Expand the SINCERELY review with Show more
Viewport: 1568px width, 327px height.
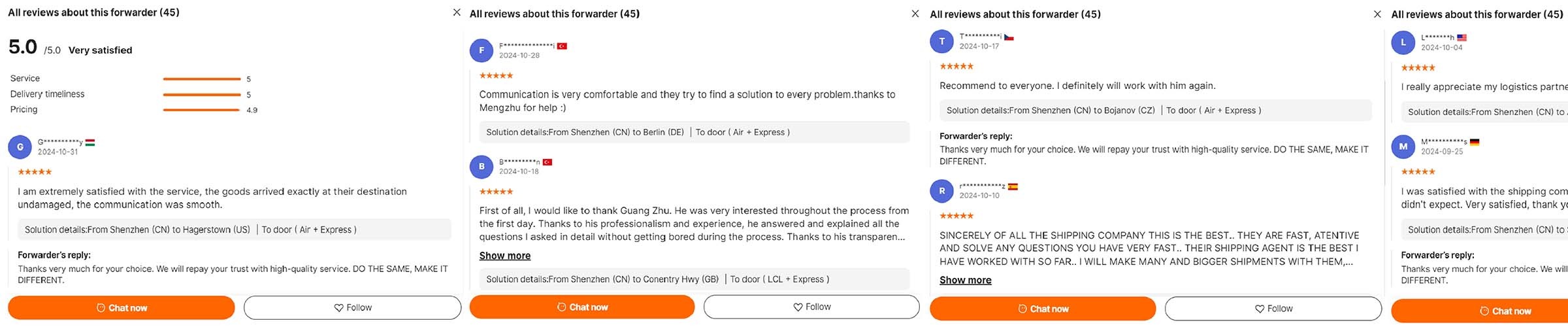(965, 280)
